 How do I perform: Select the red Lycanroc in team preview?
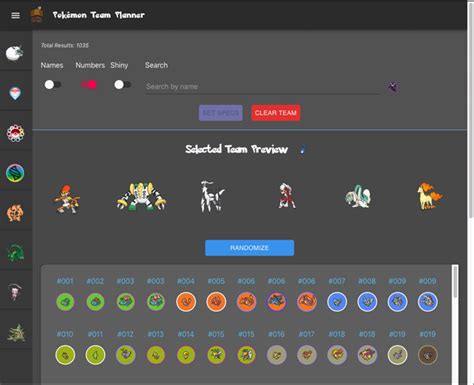click(x=287, y=196)
